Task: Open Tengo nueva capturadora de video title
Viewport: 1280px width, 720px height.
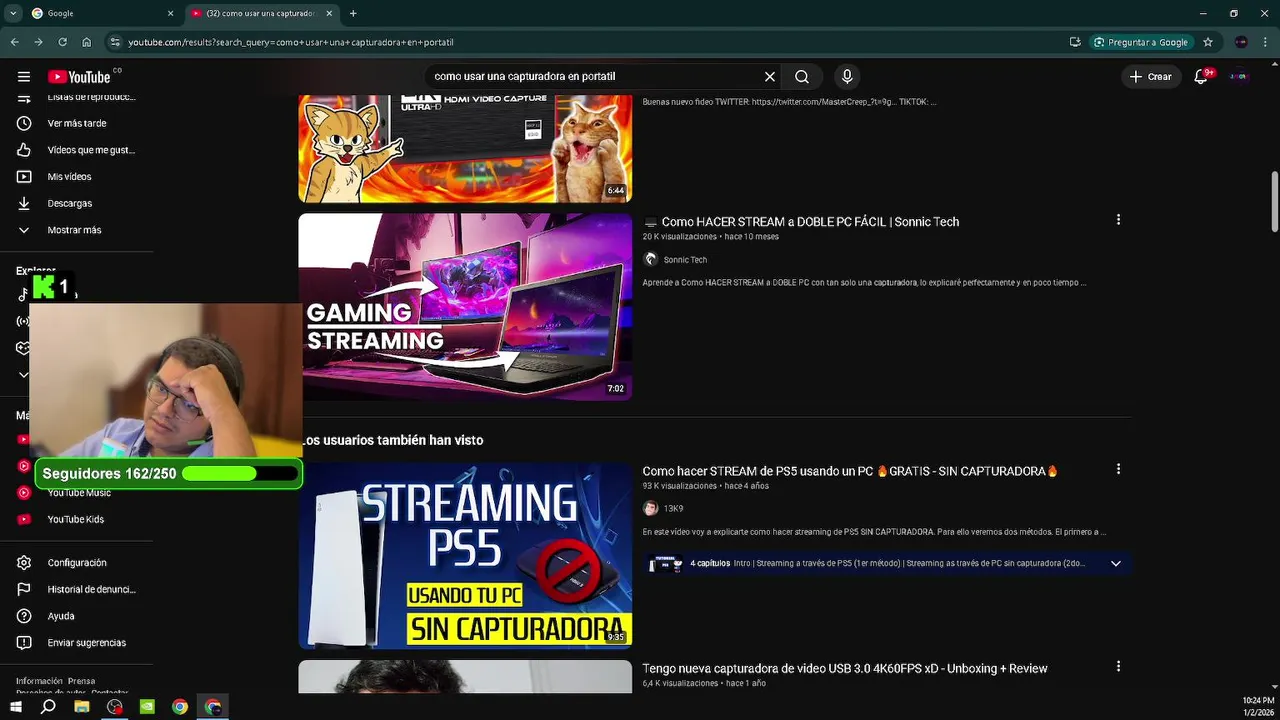Action: point(845,669)
